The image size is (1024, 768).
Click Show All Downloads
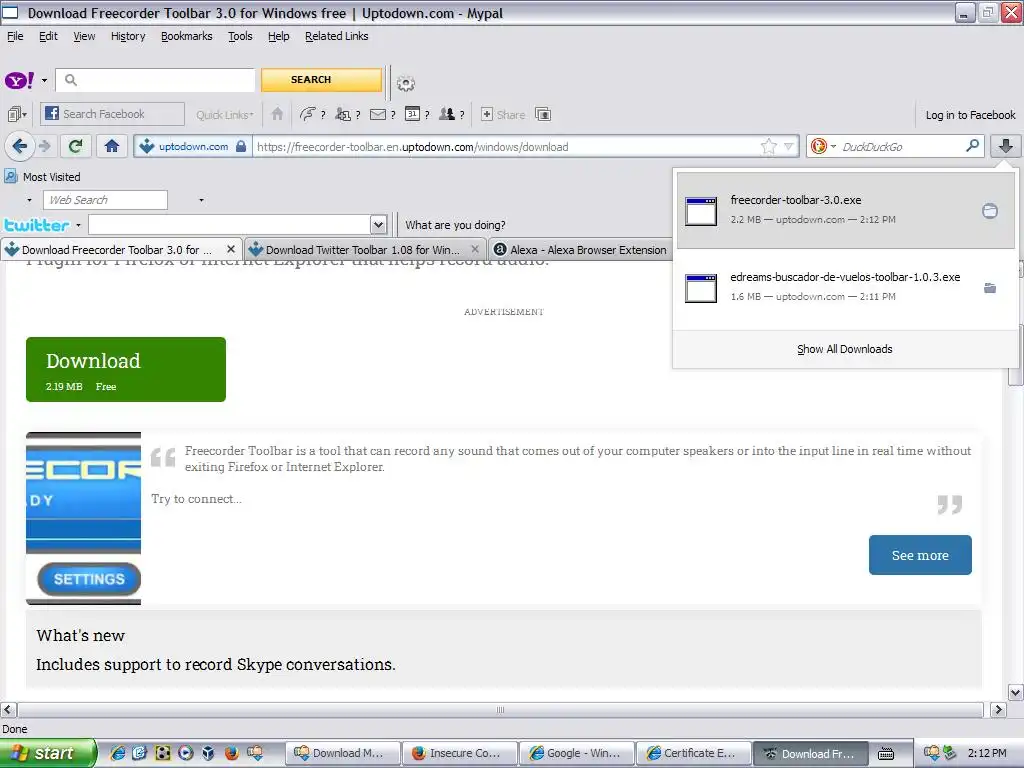844,349
